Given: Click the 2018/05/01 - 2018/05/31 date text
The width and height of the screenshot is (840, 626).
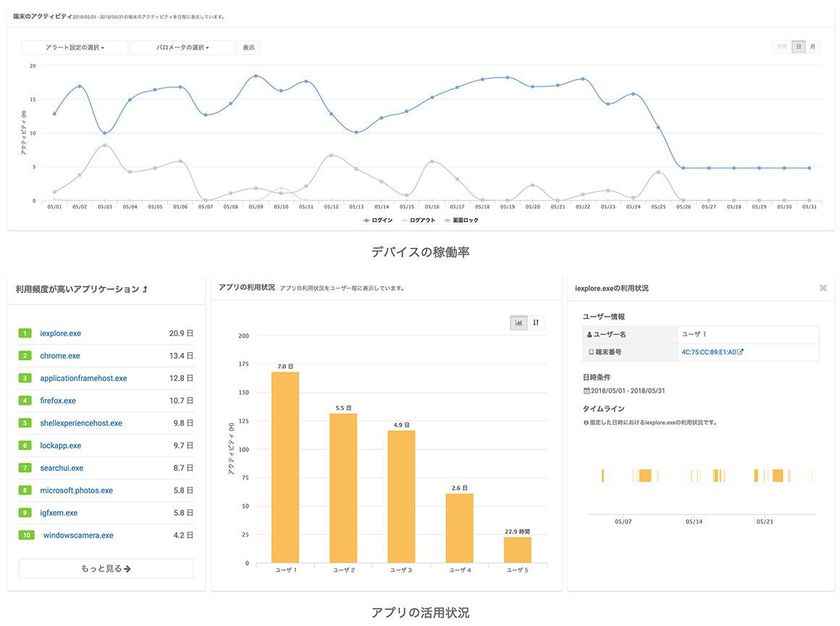Looking at the screenshot, I should pos(628,390).
